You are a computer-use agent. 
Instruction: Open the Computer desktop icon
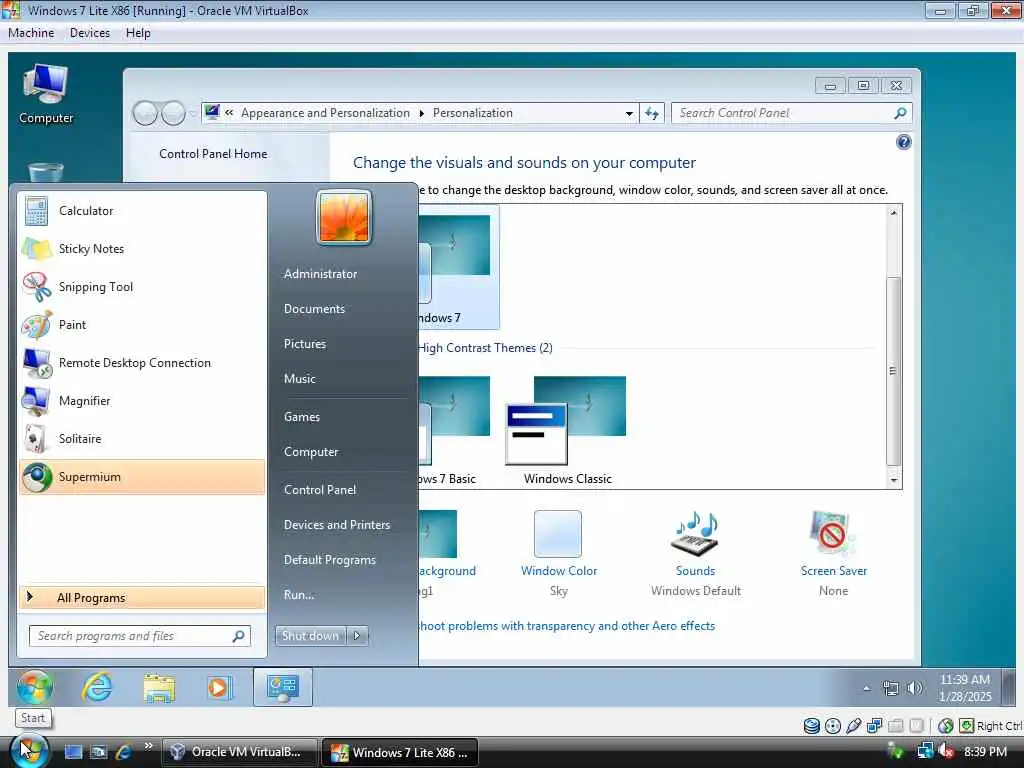46,93
